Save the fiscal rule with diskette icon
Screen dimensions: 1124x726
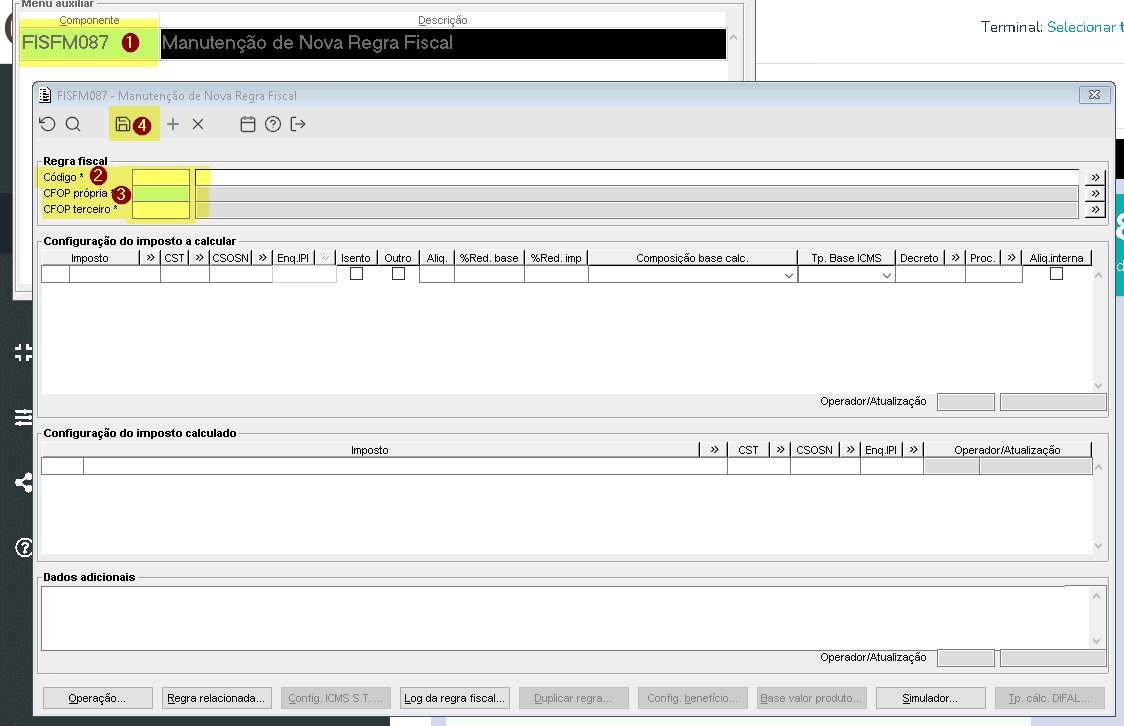(x=123, y=124)
